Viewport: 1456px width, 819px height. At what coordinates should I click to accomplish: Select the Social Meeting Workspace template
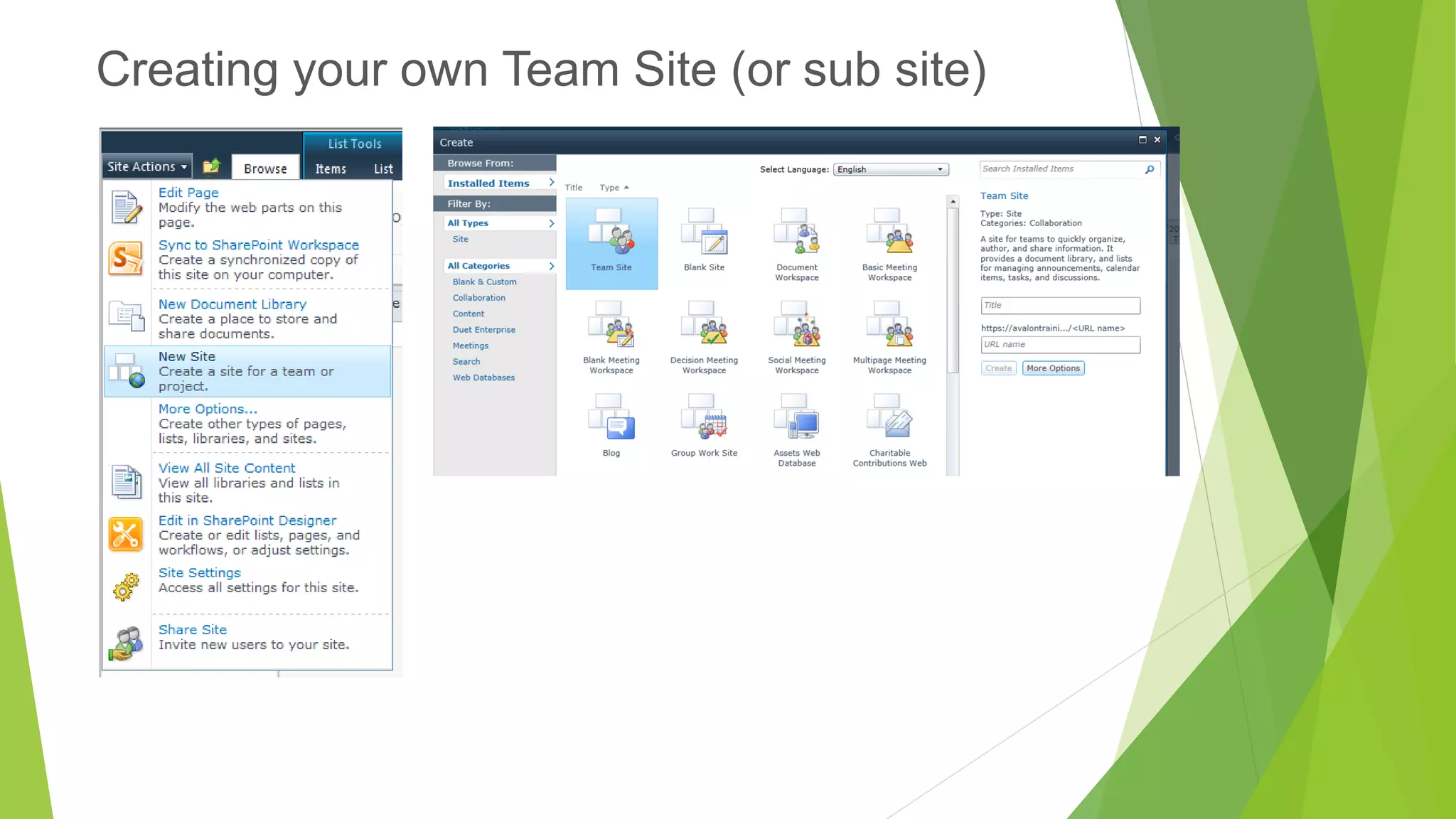[797, 336]
